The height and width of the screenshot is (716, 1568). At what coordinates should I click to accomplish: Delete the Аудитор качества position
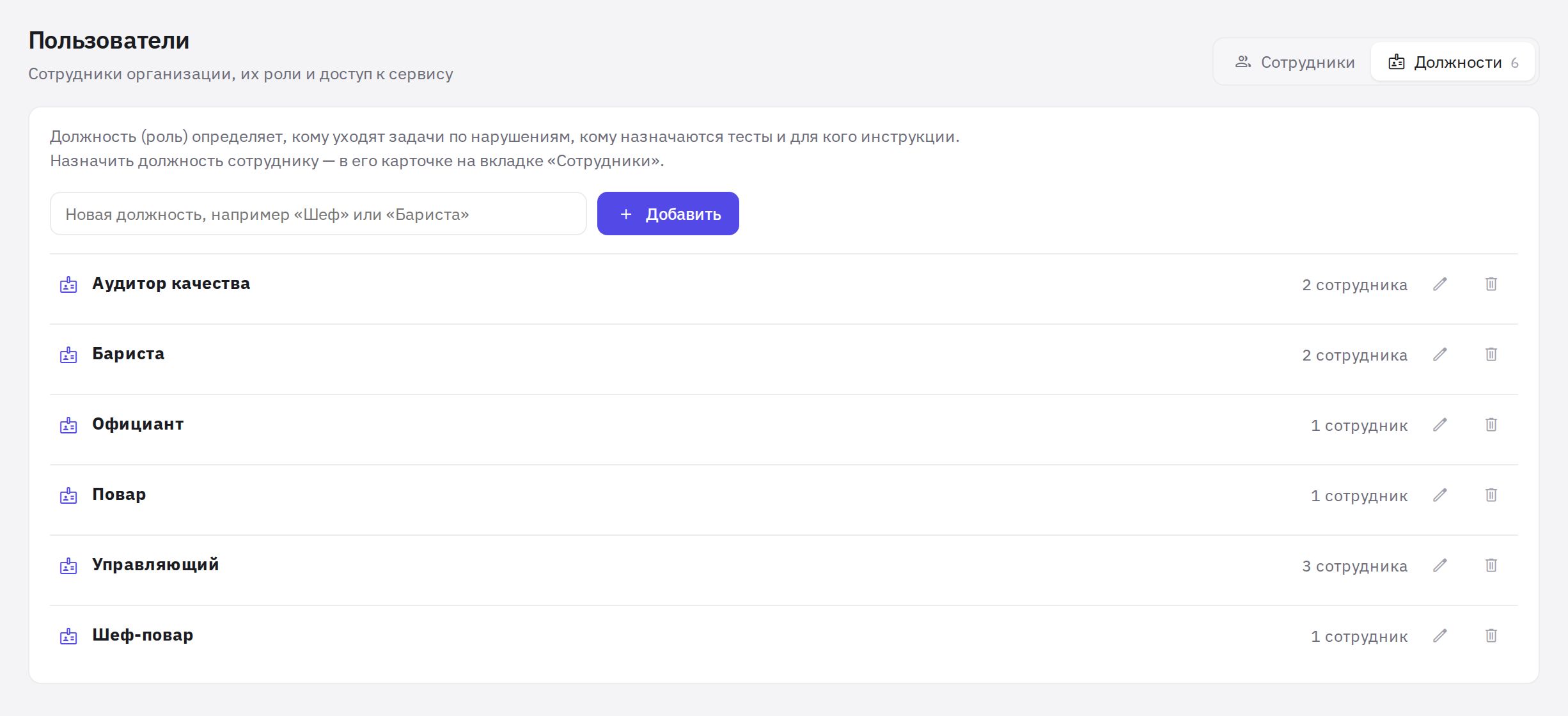click(x=1491, y=284)
